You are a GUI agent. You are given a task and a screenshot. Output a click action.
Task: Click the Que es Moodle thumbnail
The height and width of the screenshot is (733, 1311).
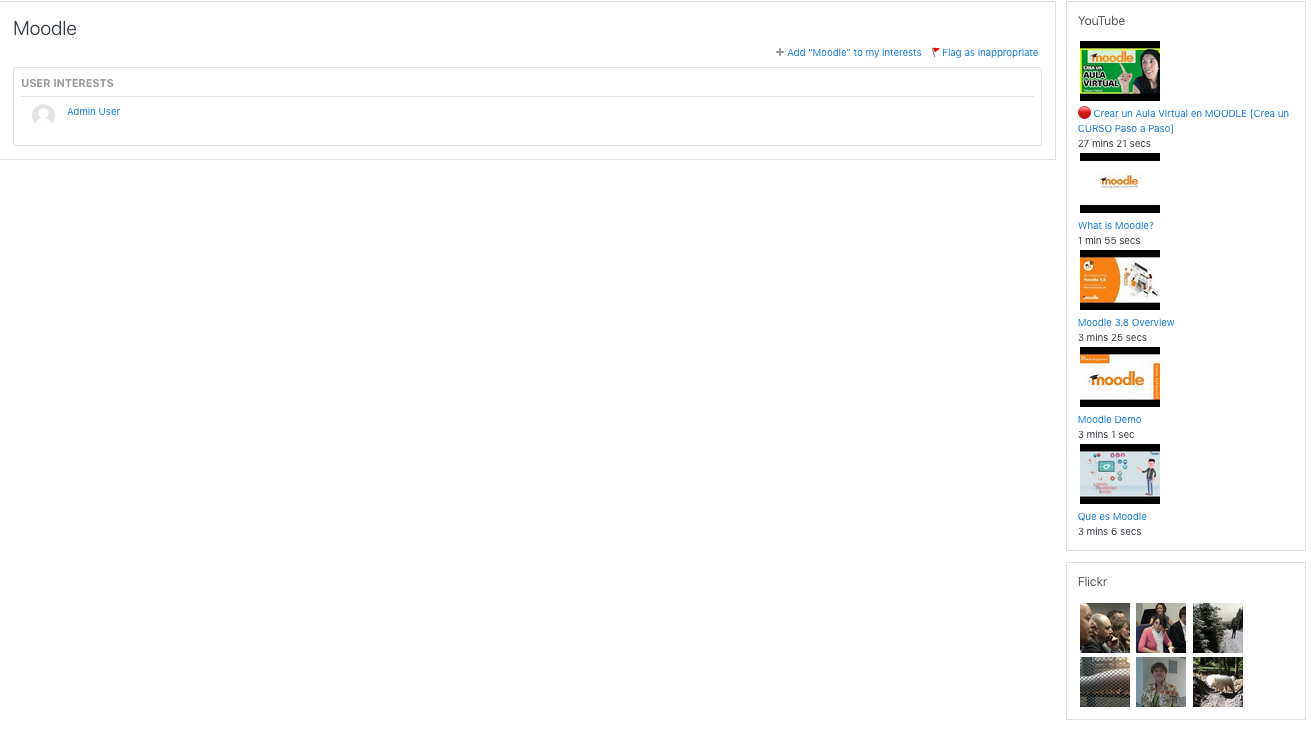pyautogui.click(x=1120, y=474)
